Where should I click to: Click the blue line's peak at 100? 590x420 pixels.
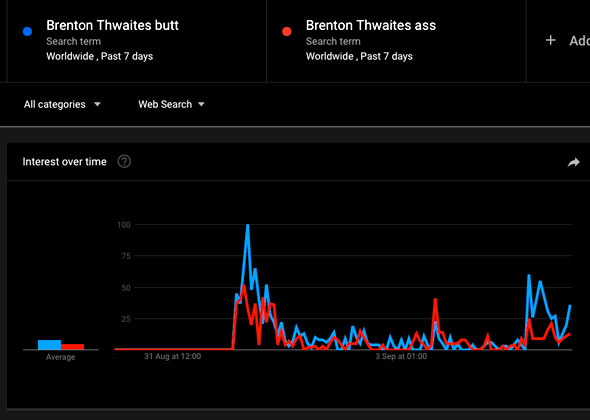click(x=247, y=225)
